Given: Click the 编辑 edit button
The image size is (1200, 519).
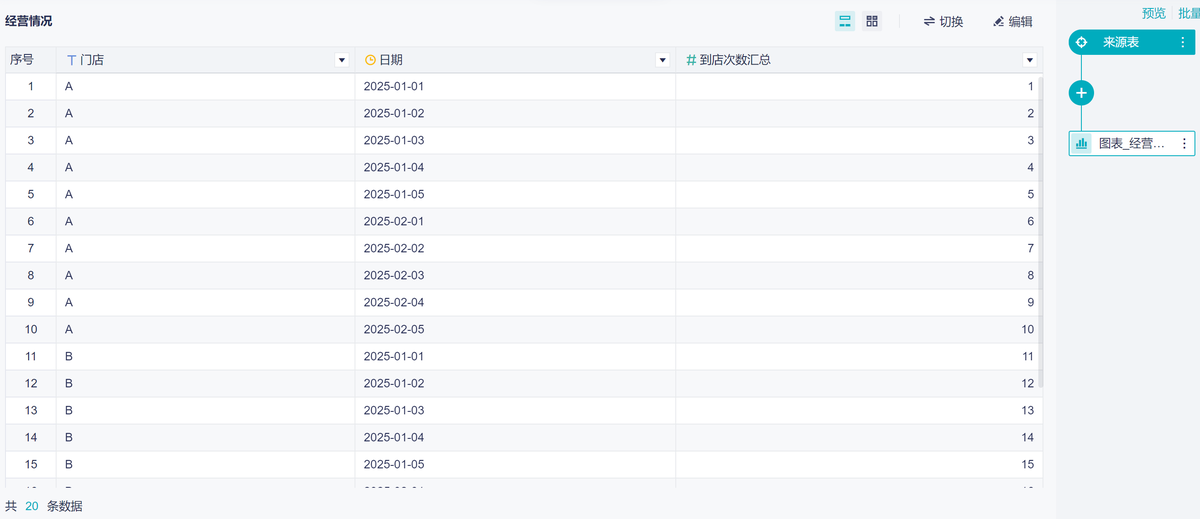Looking at the screenshot, I should [x=1012, y=21].
